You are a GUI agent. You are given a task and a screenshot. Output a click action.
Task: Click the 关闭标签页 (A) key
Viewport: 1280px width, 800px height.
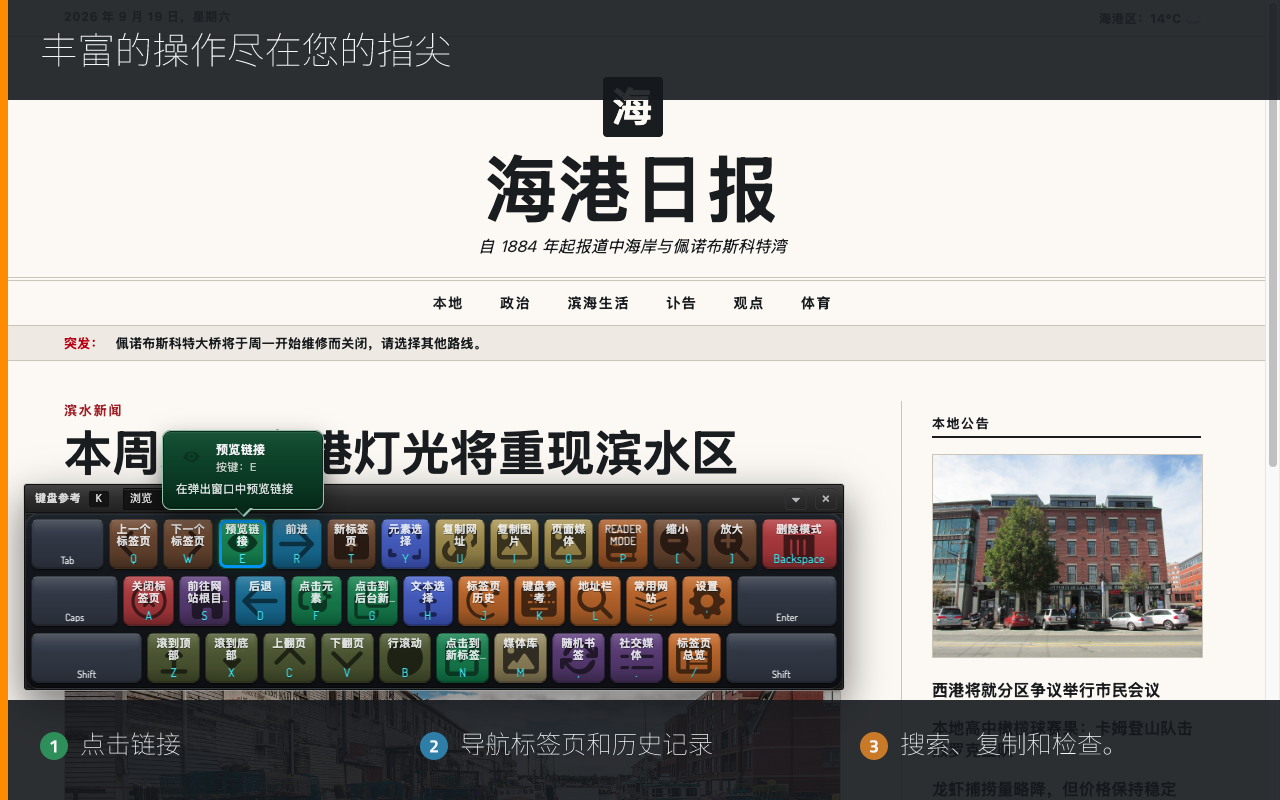click(148, 601)
